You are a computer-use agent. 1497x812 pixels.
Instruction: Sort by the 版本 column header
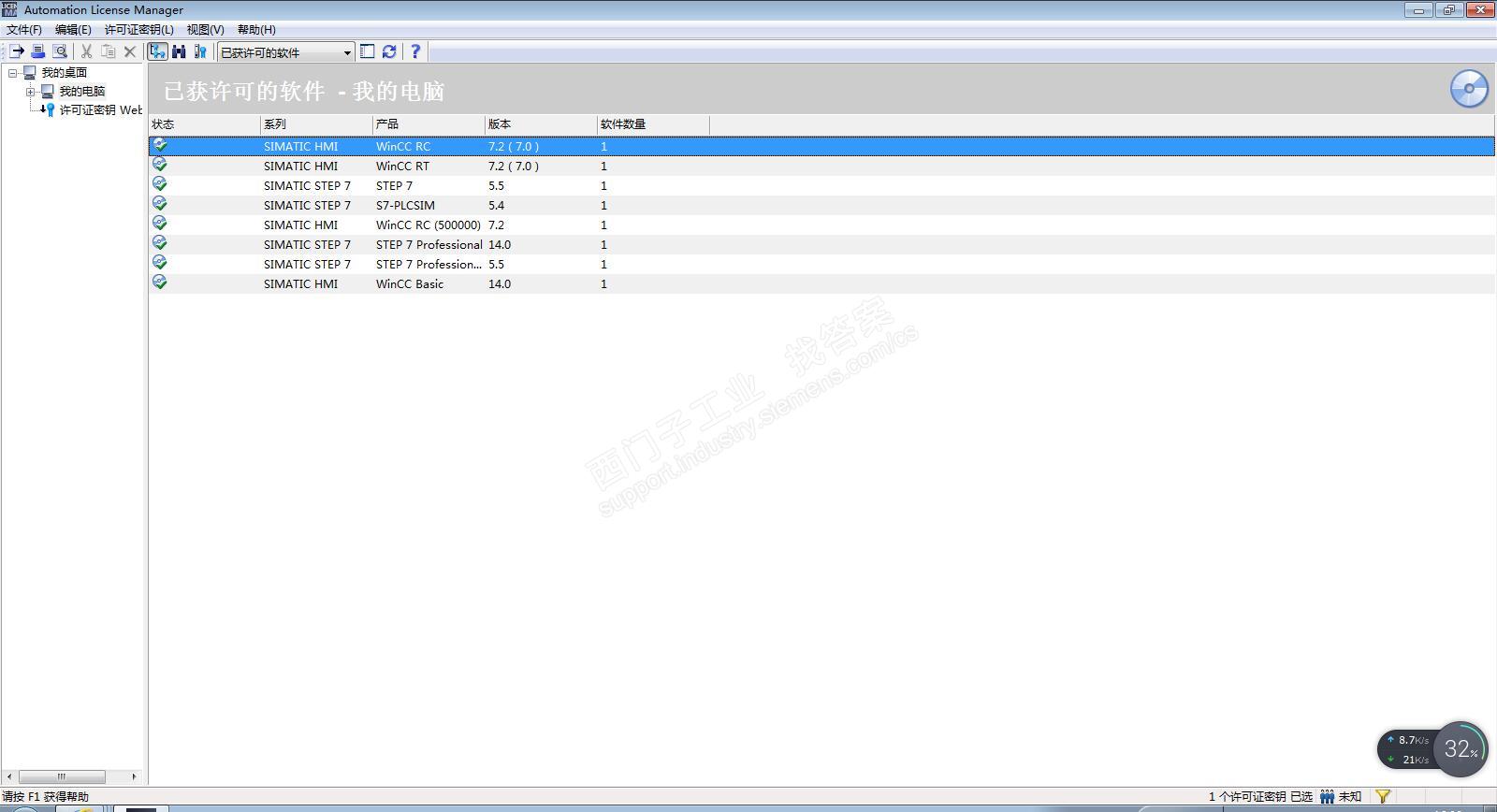point(541,123)
